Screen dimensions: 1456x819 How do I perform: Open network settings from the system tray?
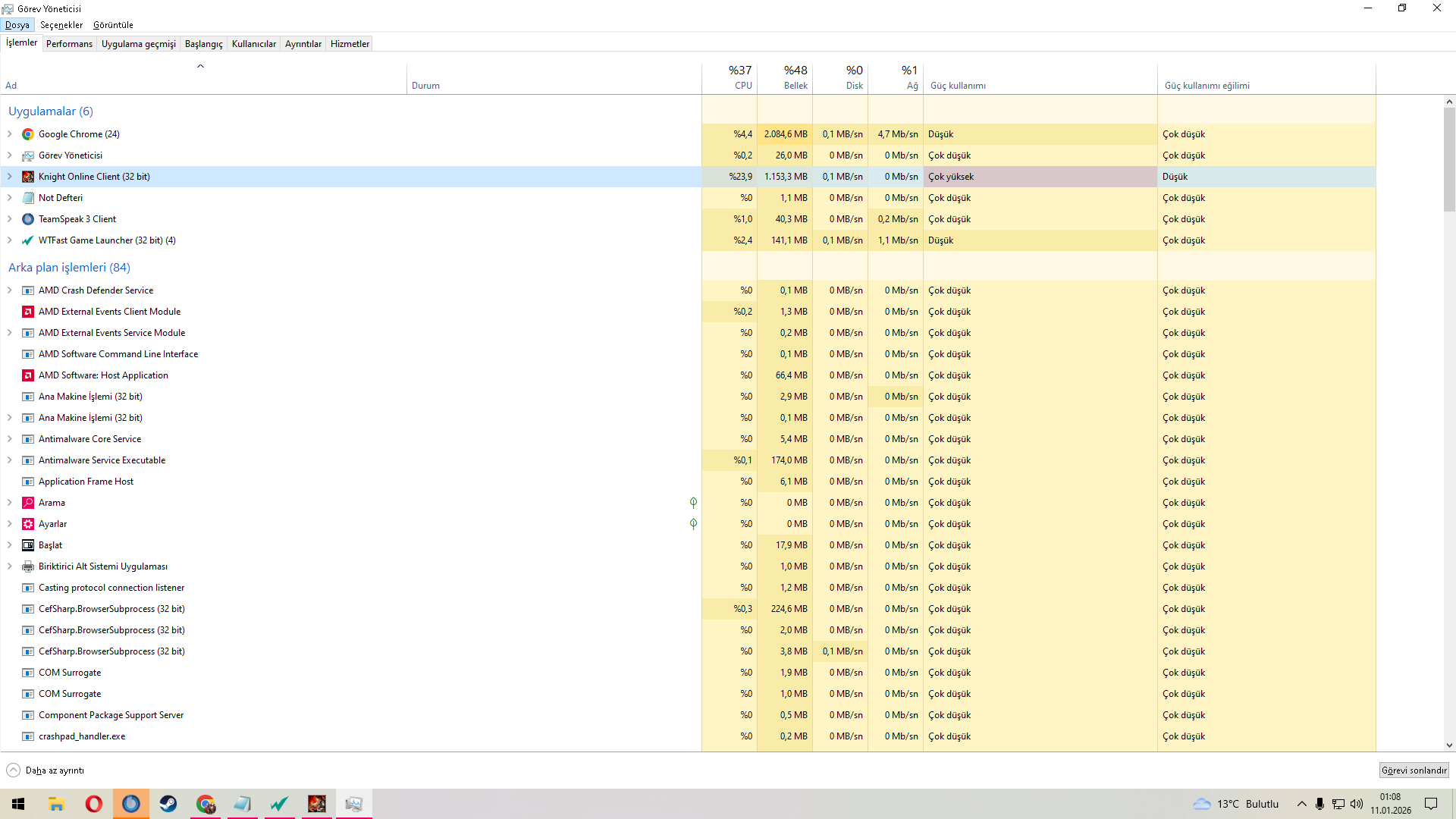1338,804
